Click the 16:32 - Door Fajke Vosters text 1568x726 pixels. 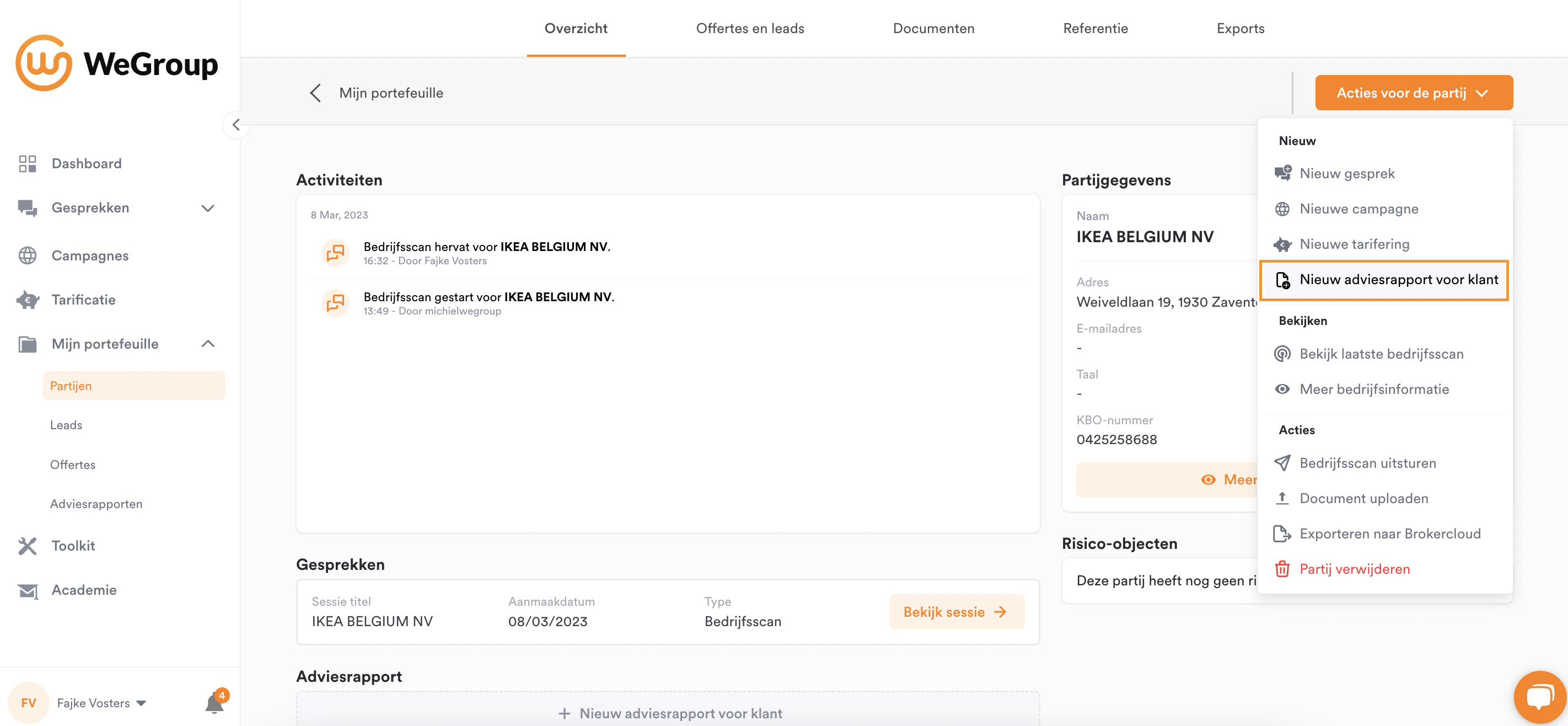[x=425, y=261]
